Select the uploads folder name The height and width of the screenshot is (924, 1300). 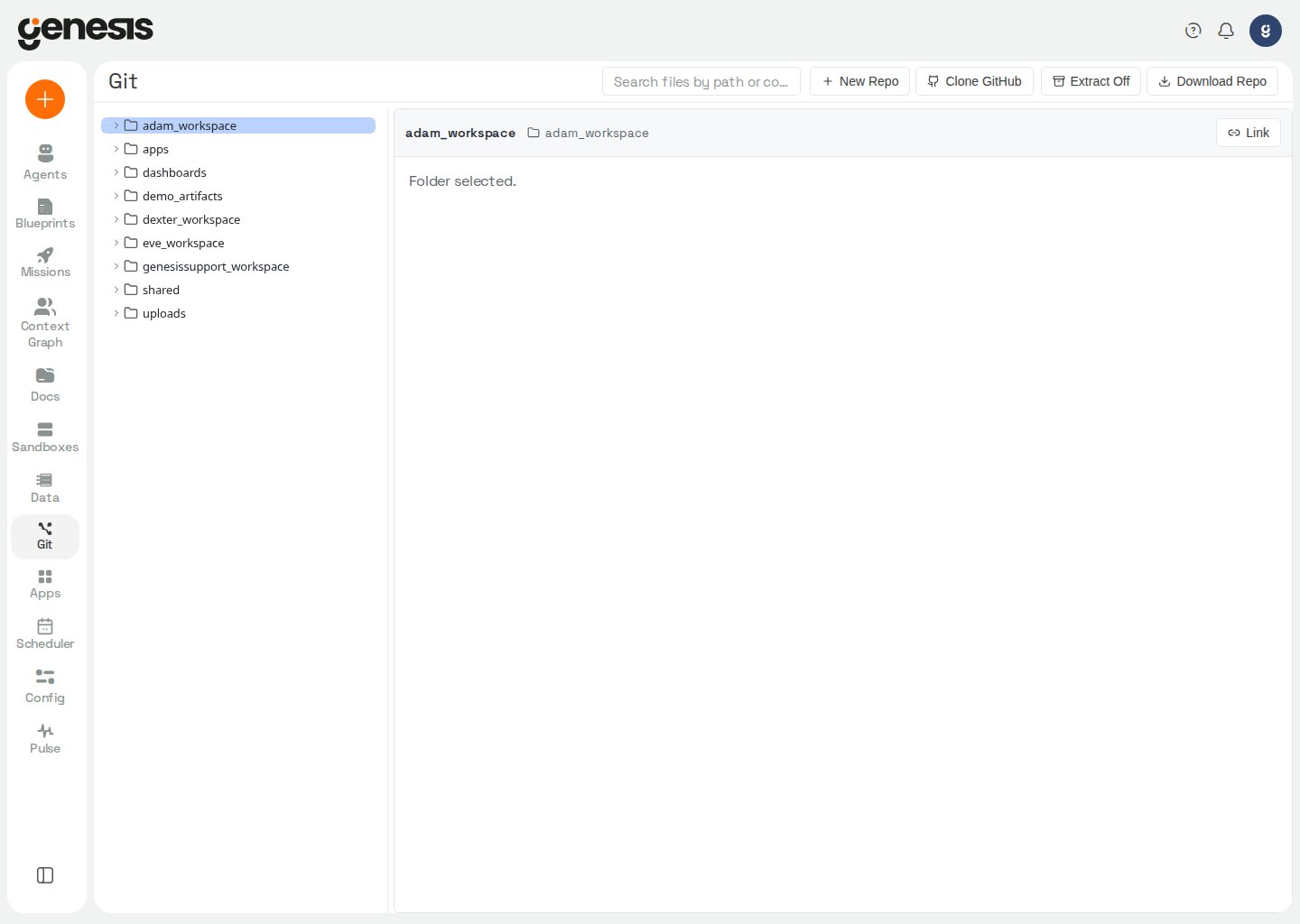164,313
